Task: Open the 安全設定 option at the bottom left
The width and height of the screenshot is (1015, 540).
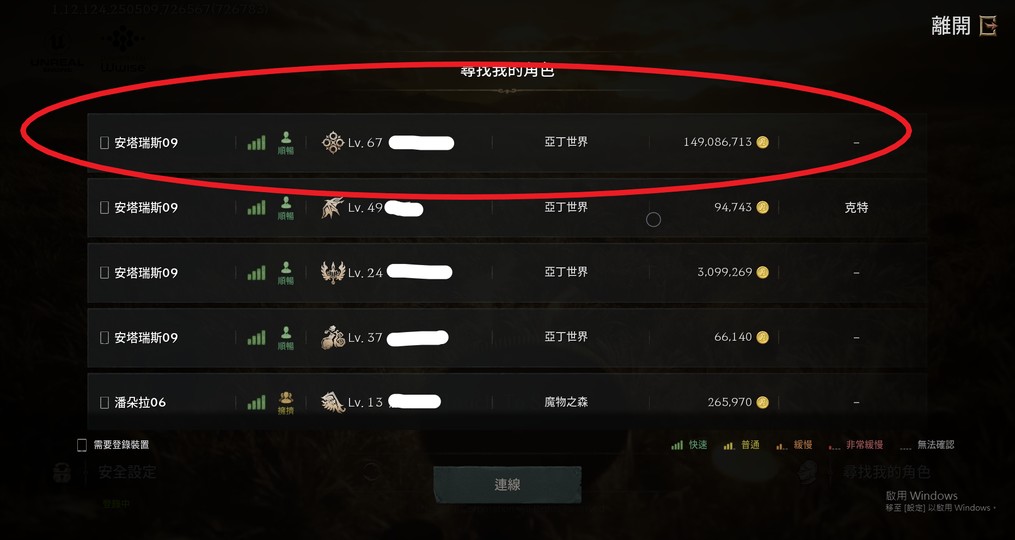Action: (127, 472)
